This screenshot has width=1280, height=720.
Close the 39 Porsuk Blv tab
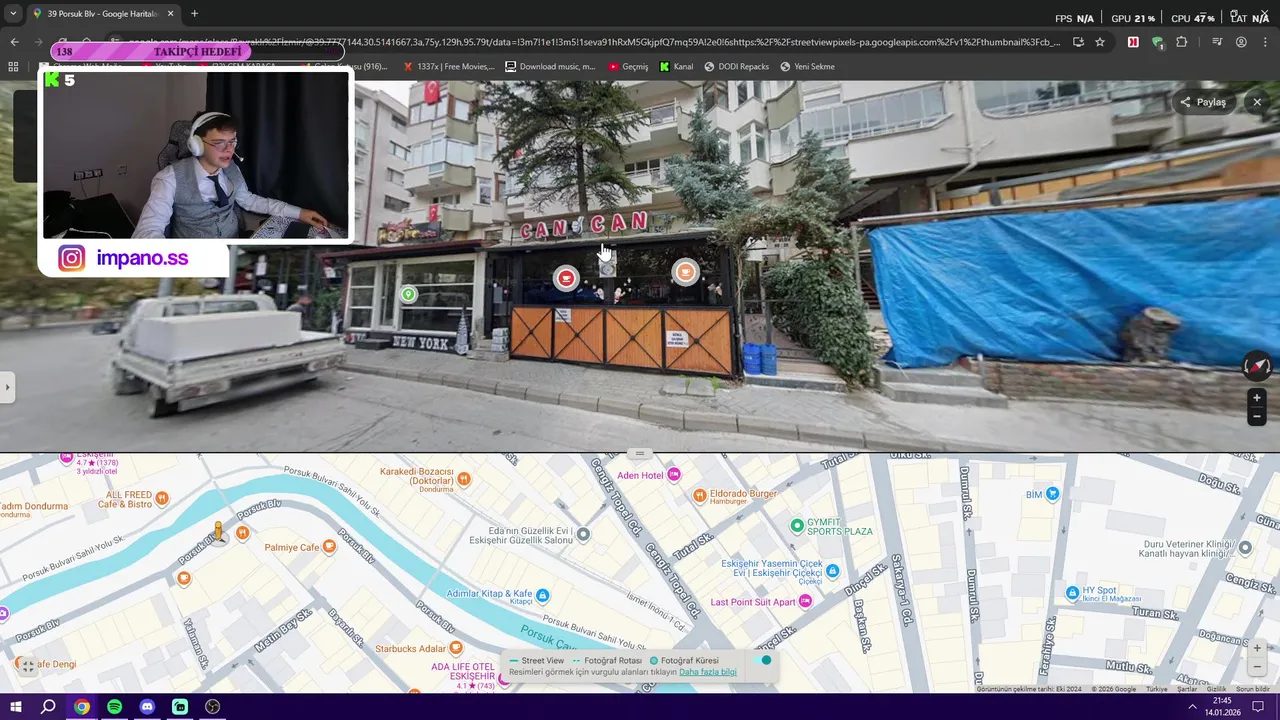pyautogui.click(x=170, y=14)
